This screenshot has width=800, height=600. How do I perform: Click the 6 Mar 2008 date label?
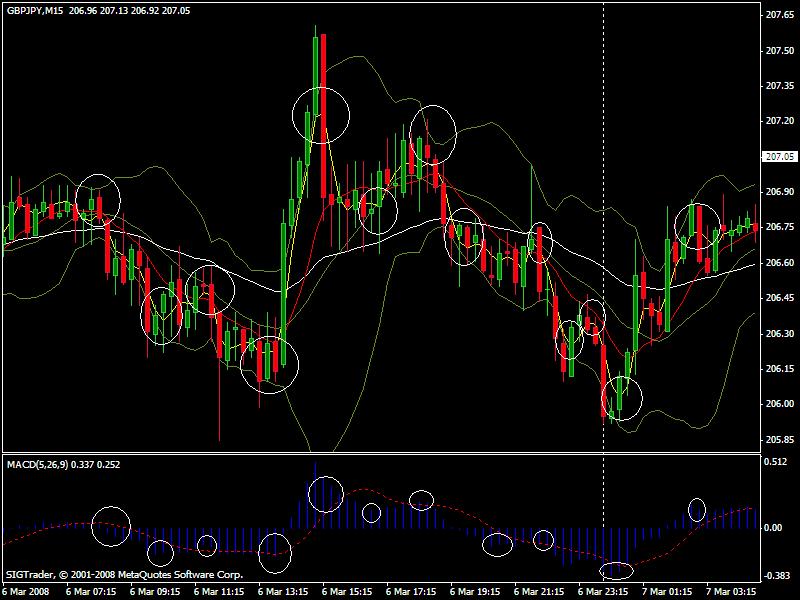[x=26, y=592]
